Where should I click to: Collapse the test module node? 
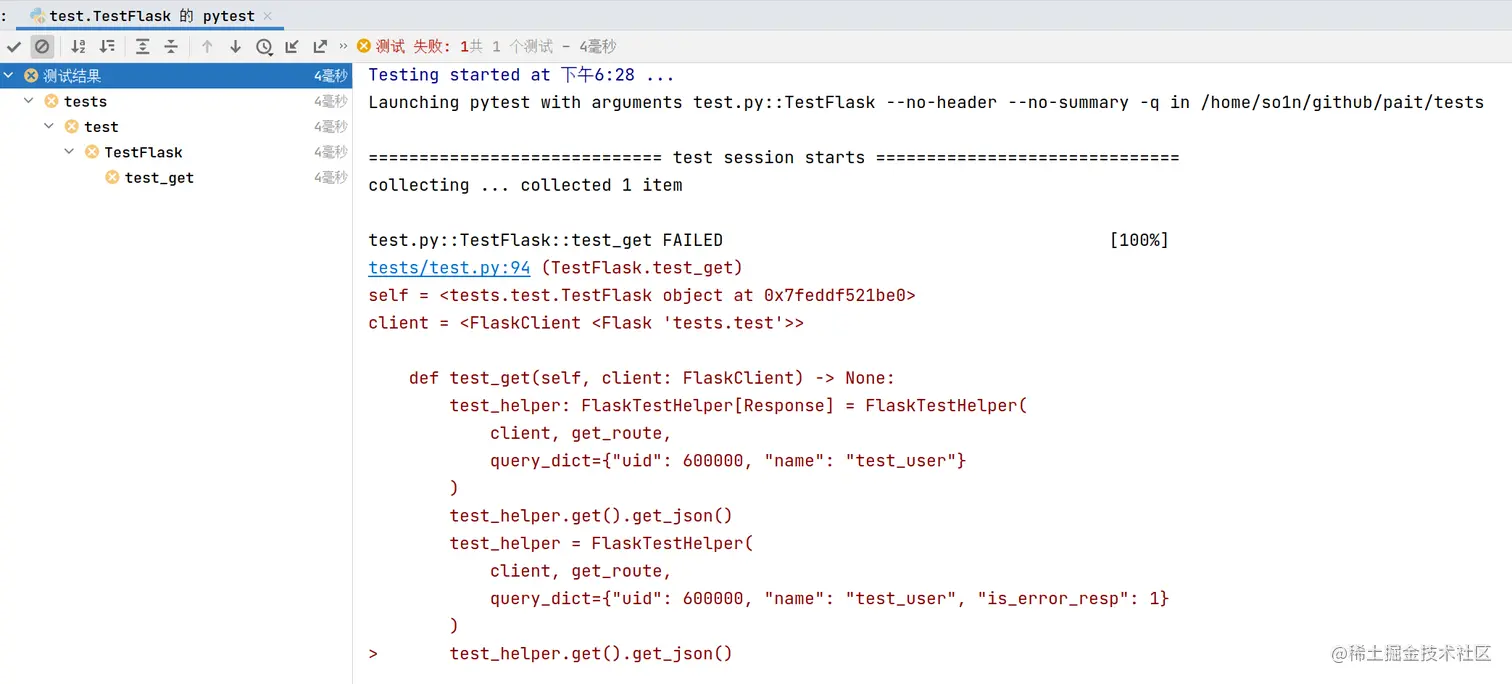point(49,126)
